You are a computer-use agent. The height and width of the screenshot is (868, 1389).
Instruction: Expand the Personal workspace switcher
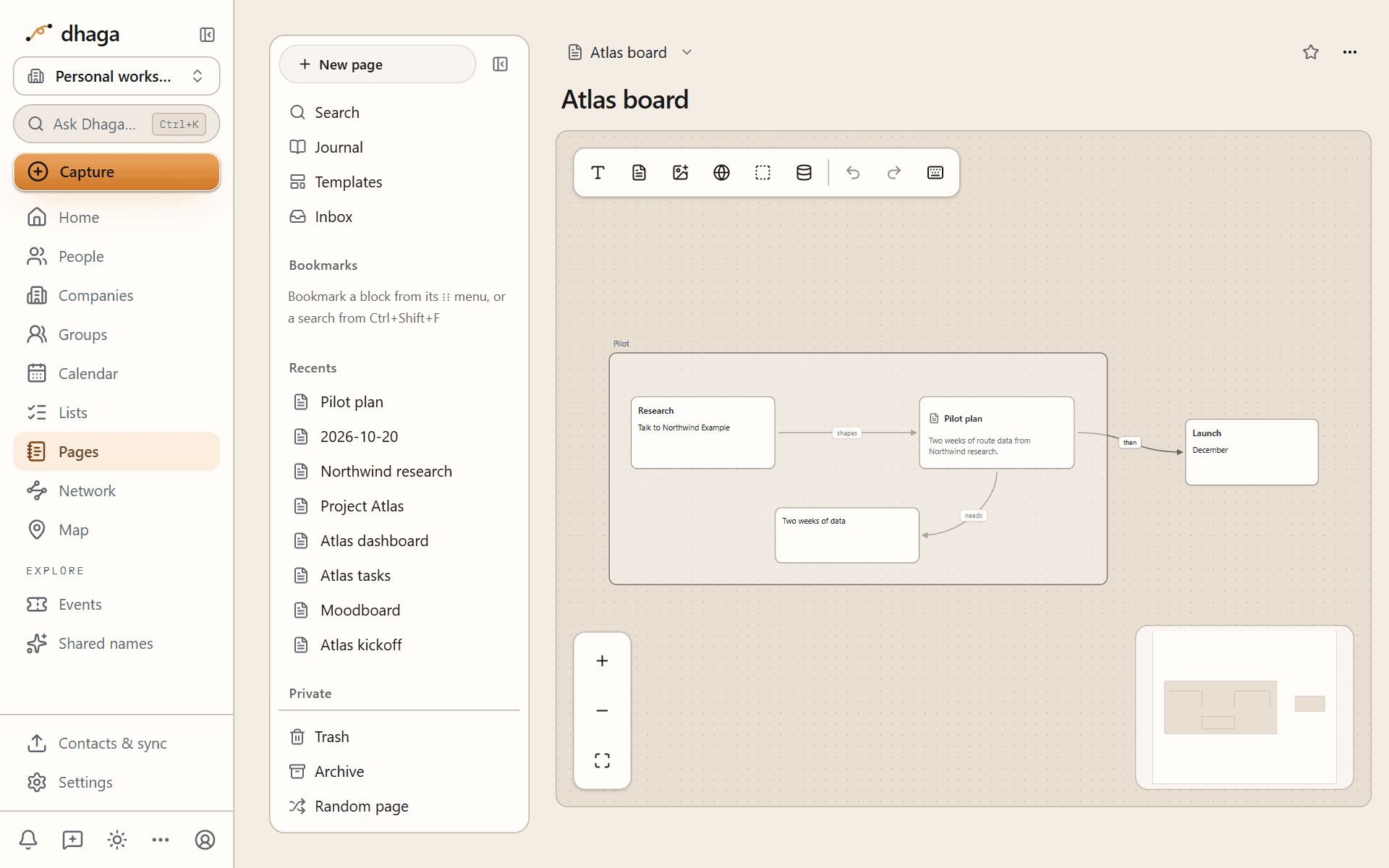tap(116, 76)
